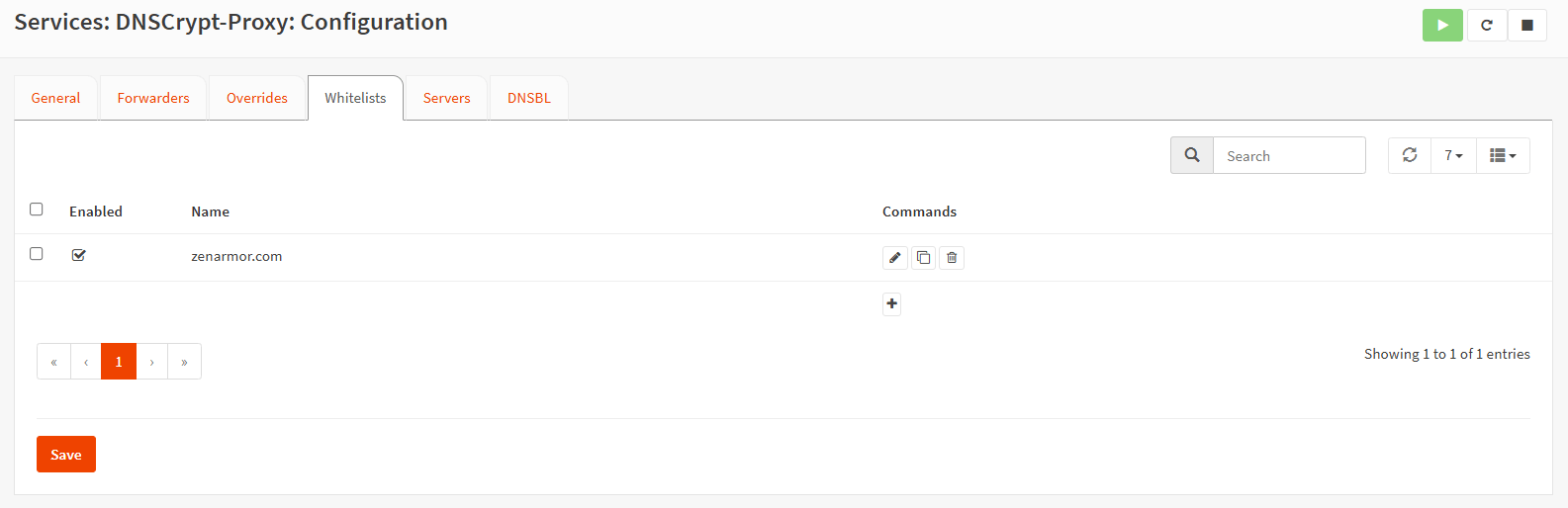Switch to the Forwarders tab
This screenshot has width=1568, height=508.
point(153,98)
